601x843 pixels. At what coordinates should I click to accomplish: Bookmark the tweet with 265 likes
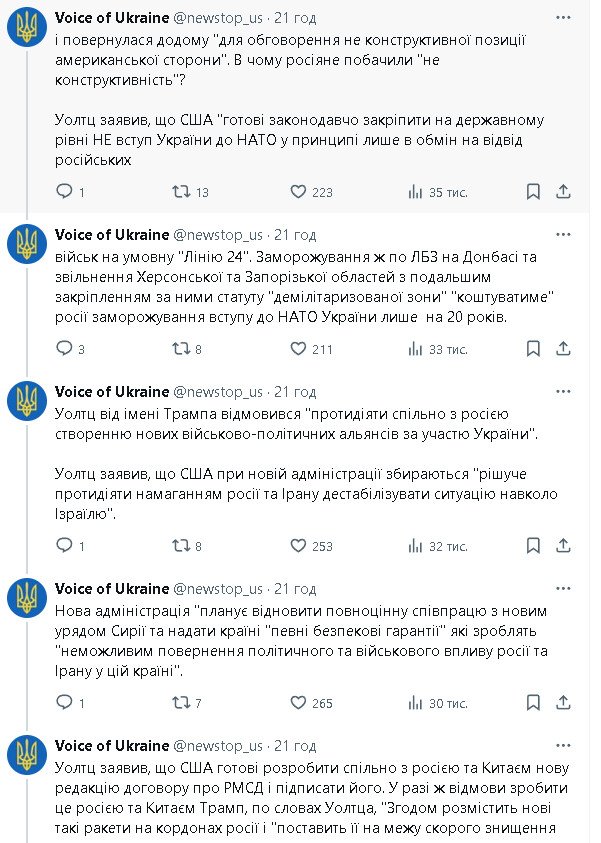click(534, 702)
